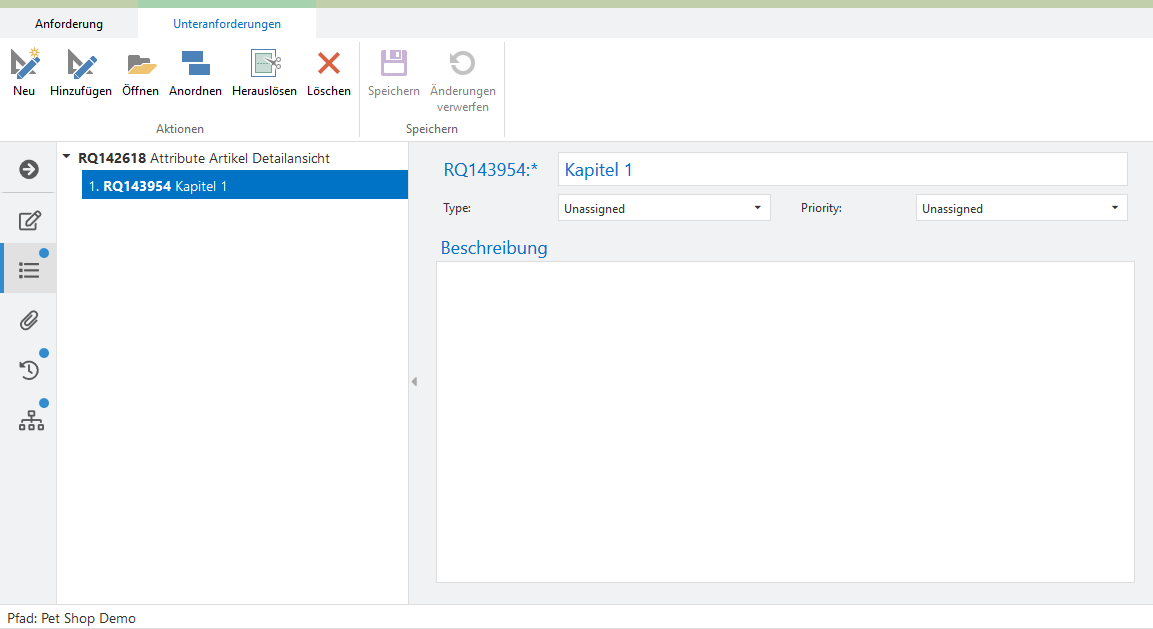Switch to the Anforderung tab
The width and height of the screenshot is (1153, 629).
pos(69,23)
